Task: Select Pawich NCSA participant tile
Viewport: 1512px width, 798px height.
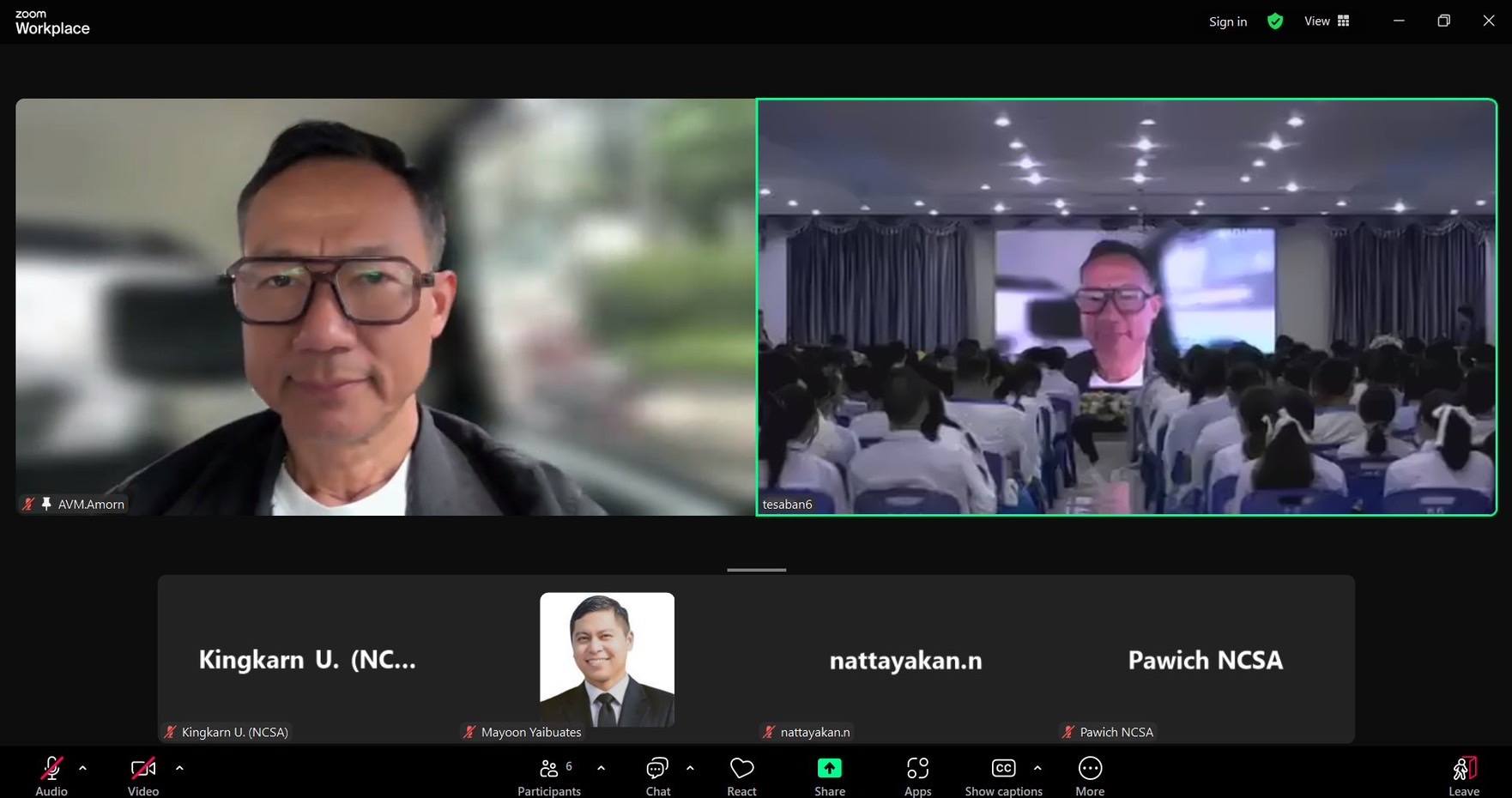Action: (x=1205, y=659)
